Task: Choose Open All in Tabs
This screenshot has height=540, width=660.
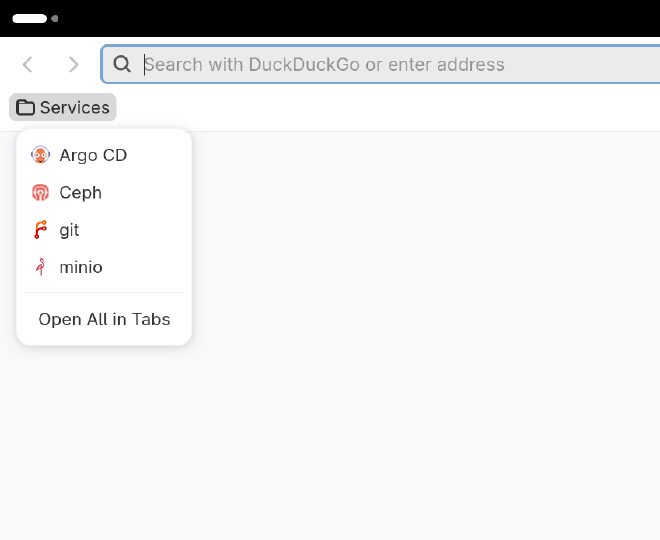Action: 104,319
